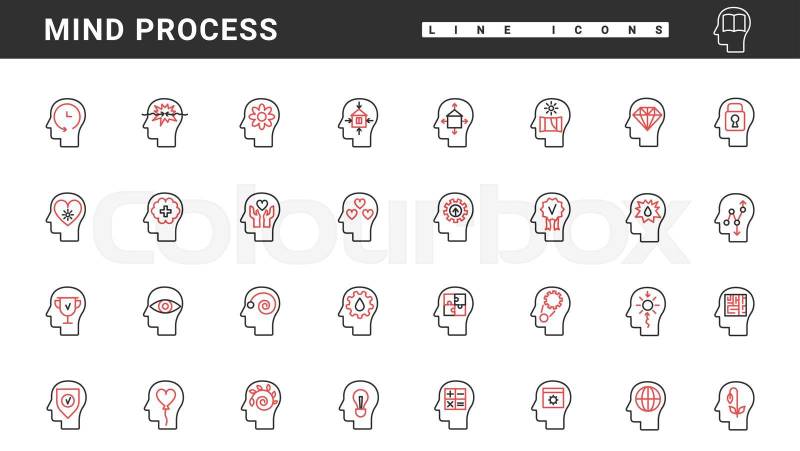Image resolution: width=800 pixels, height=451 pixels.
Task: Click the MIND PROCESS title
Action: (x=161, y=30)
